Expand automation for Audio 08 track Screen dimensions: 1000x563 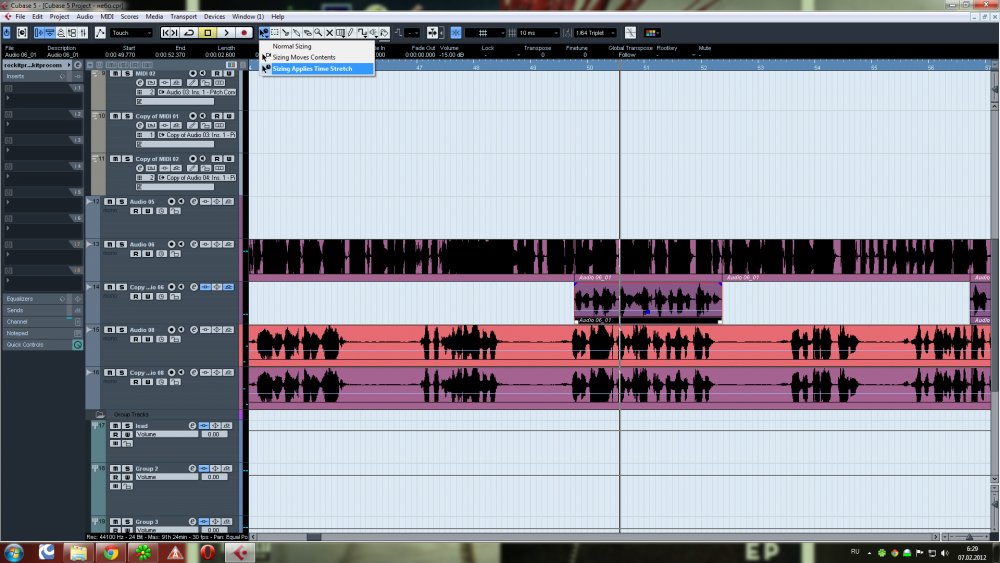pos(89,330)
